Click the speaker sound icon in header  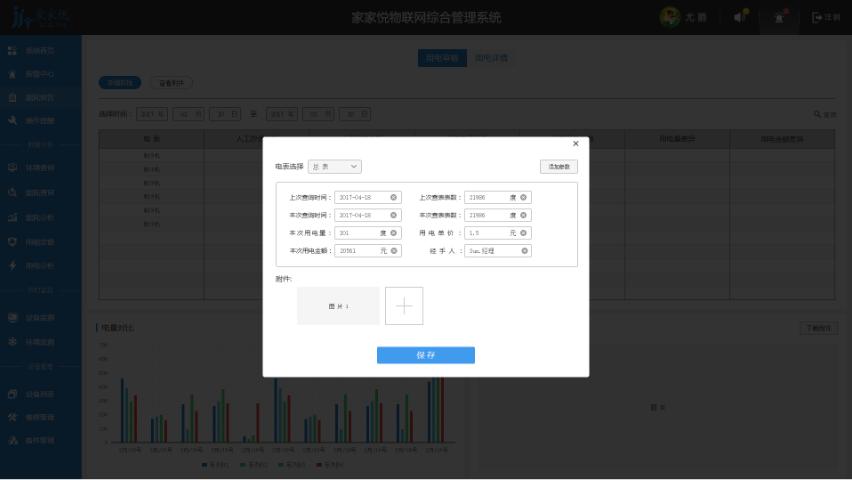(x=740, y=17)
